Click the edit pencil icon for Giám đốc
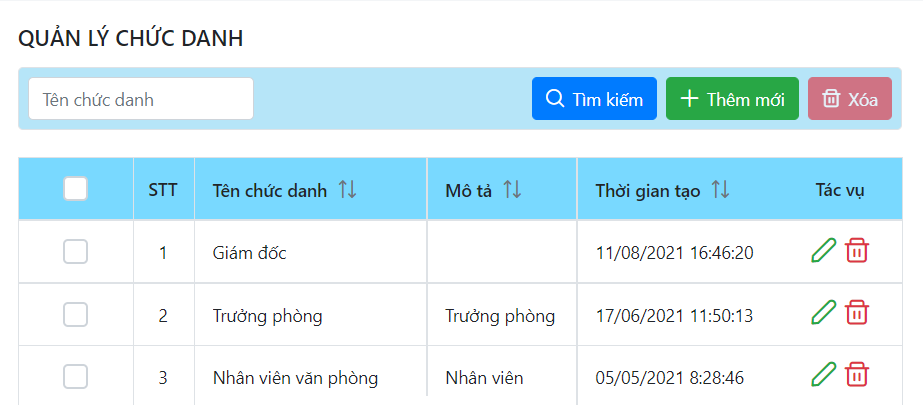The image size is (923, 405). pyautogui.click(x=823, y=251)
